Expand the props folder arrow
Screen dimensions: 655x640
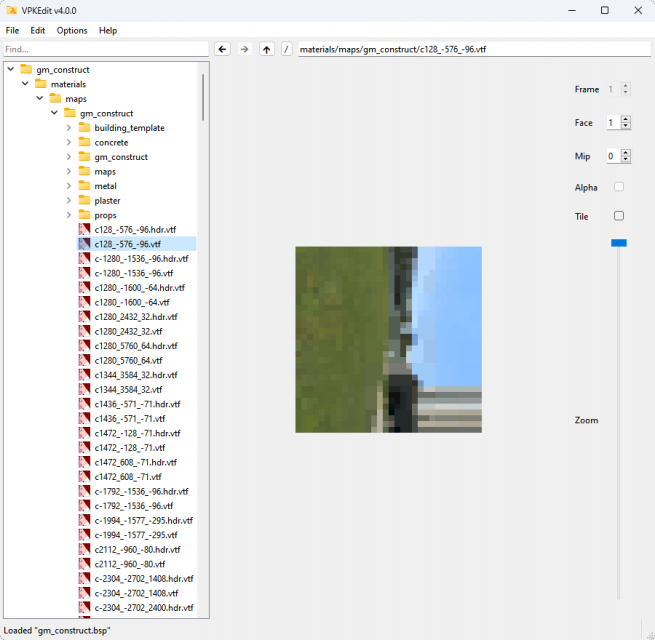click(69, 215)
